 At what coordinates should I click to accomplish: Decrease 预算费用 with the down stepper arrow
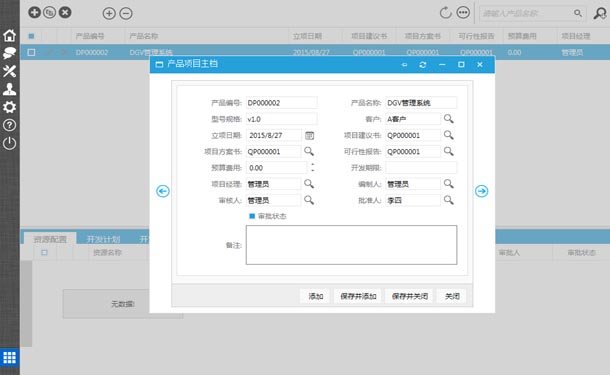pyautogui.click(x=312, y=170)
